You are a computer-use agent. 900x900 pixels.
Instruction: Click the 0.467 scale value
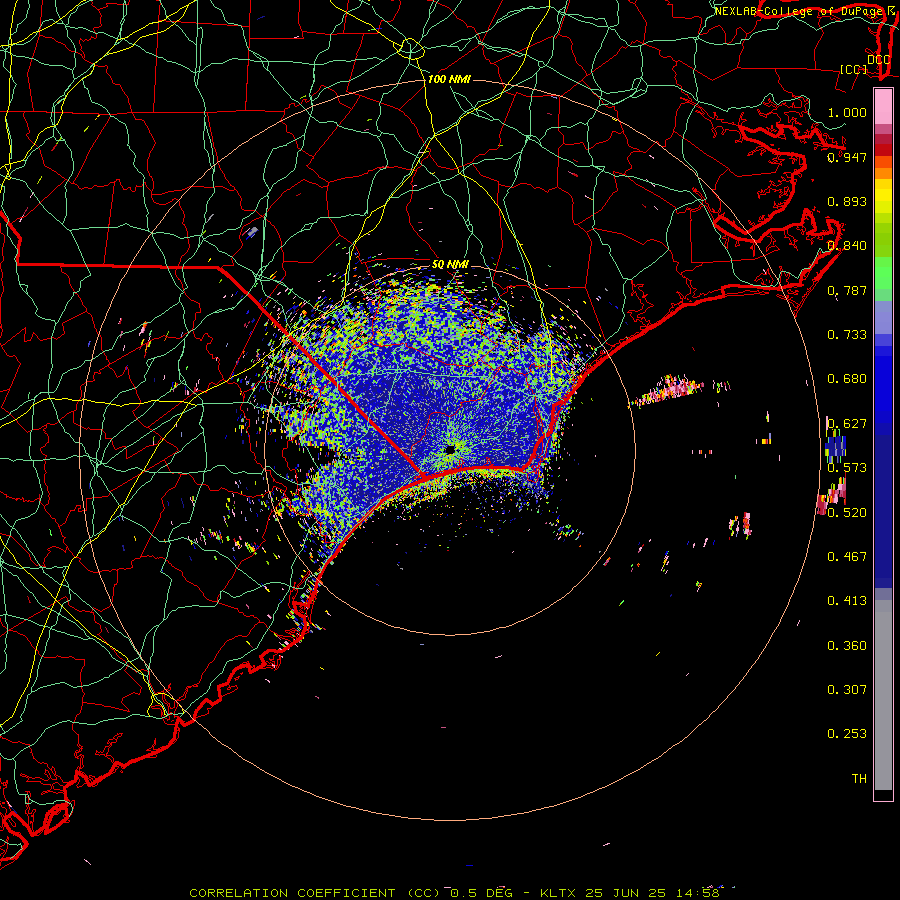click(x=847, y=556)
